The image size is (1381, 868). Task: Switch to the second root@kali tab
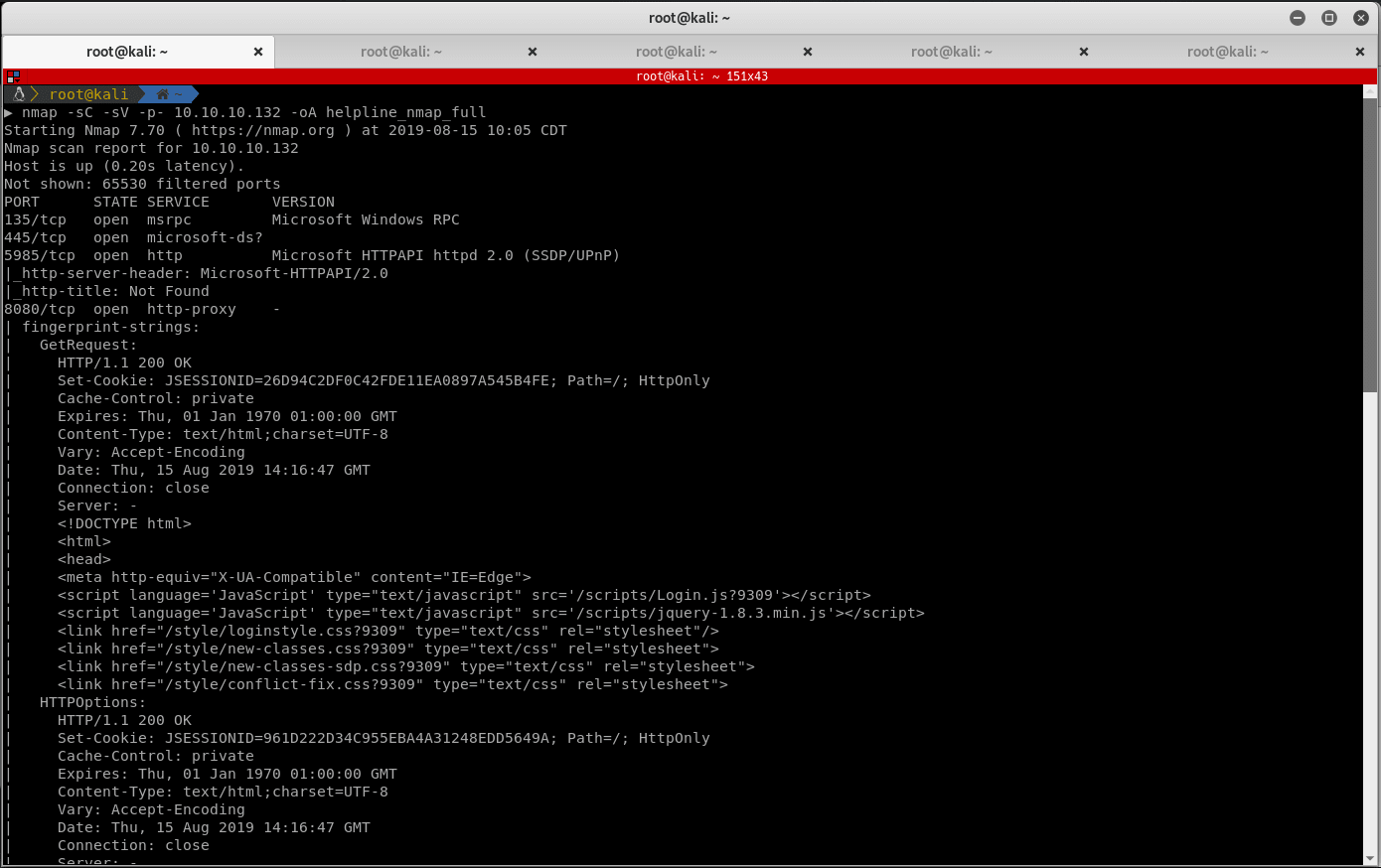[x=401, y=52]
